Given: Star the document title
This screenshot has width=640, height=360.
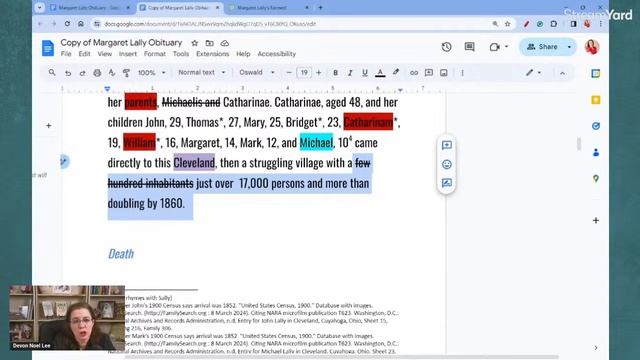Looking at the screenshot, I should coord(195,43).
